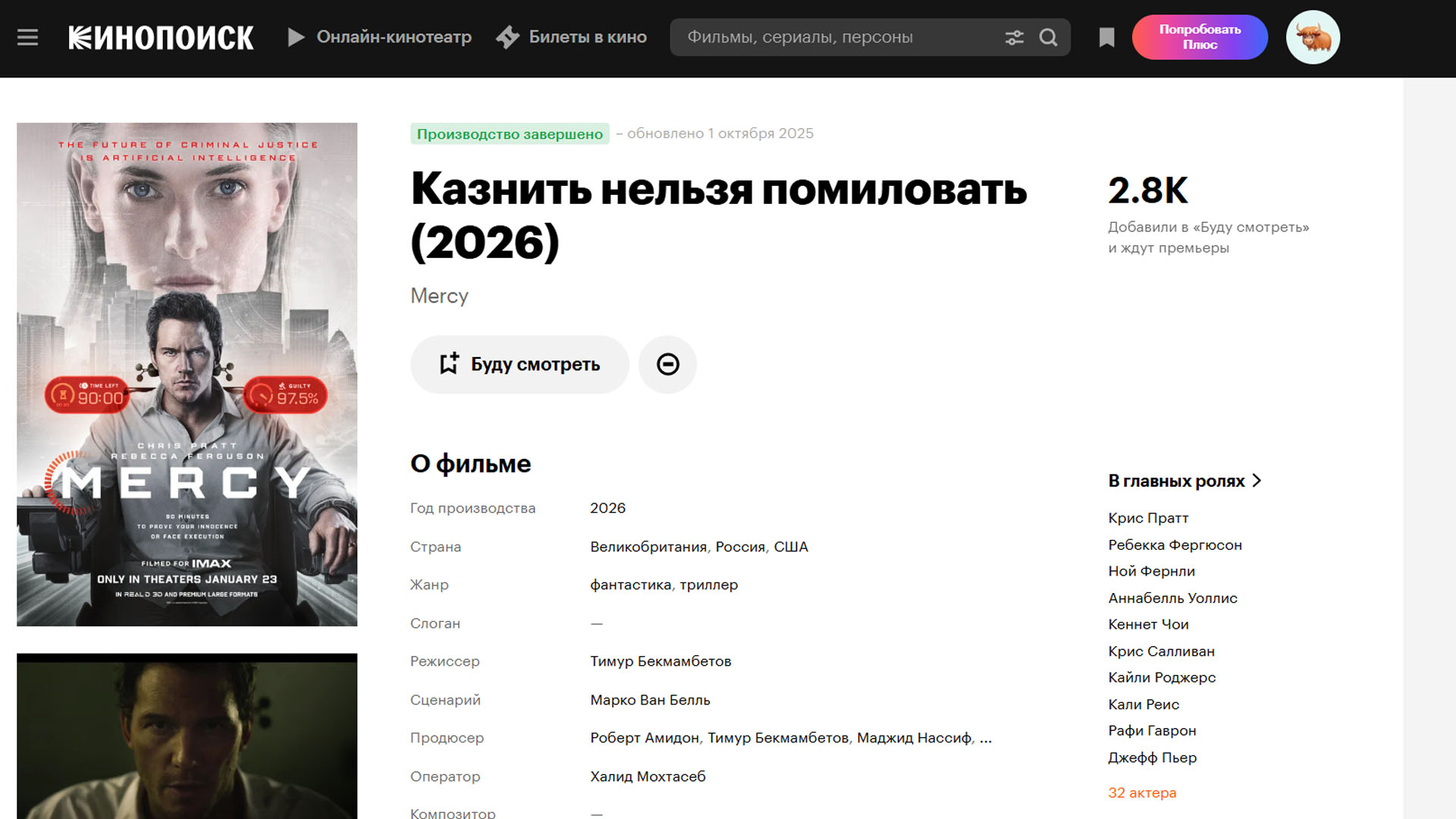Open actor Крис Салливан page
1456x819 pixels.
pos(1161,651)
